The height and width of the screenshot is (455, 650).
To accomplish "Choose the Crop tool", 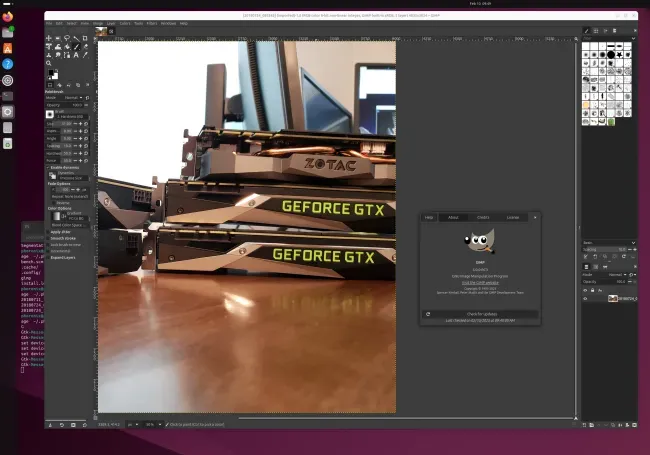I will coord(85,38).
